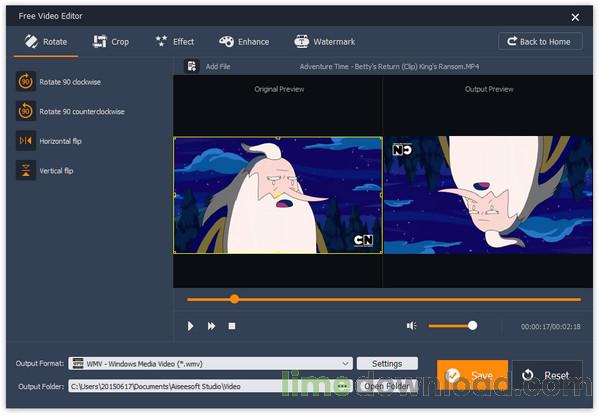
Task: Click the crop frame top-center handle
Action: (278, 138)
